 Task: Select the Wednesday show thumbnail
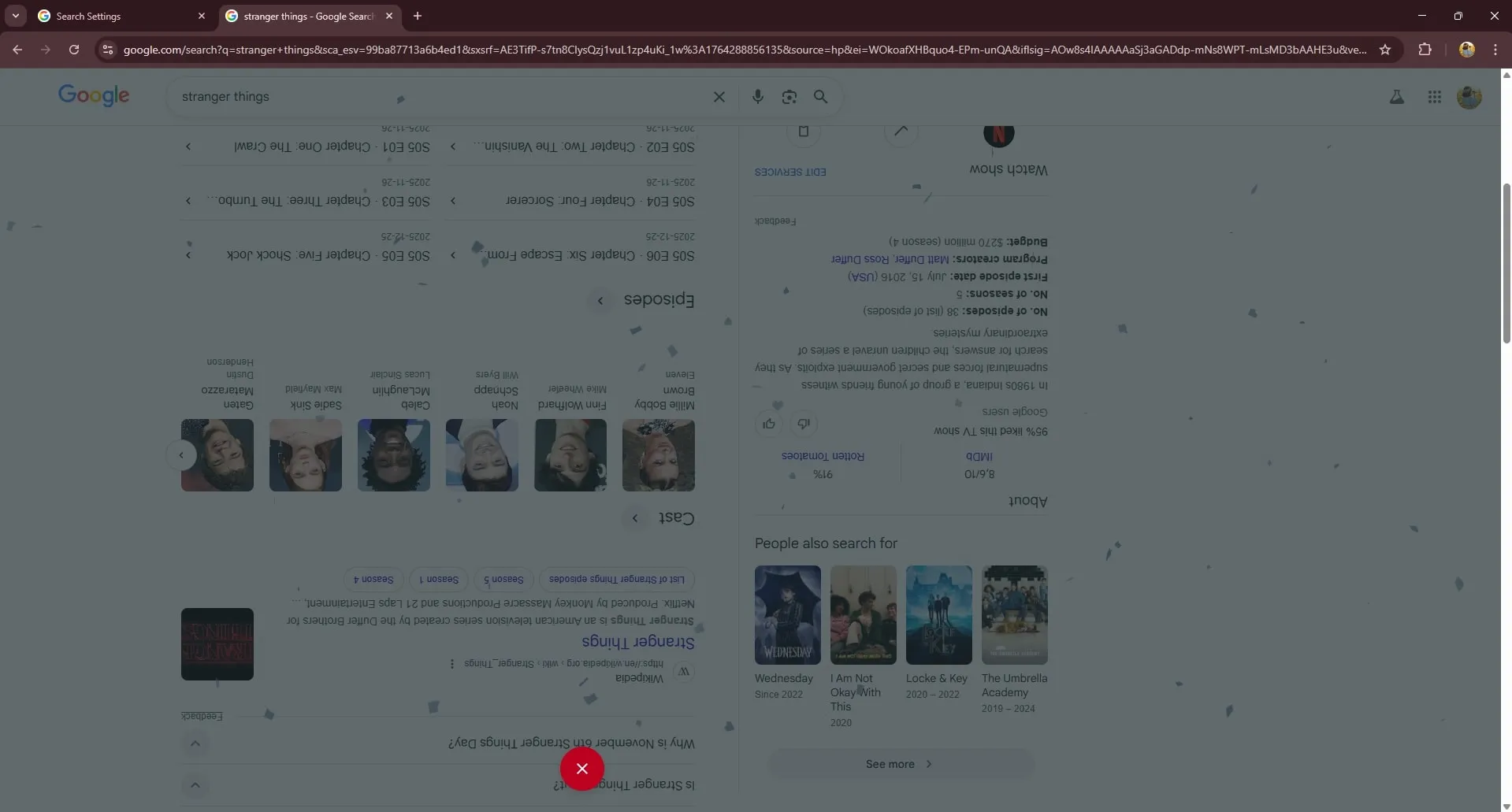(x=787, y=615)
